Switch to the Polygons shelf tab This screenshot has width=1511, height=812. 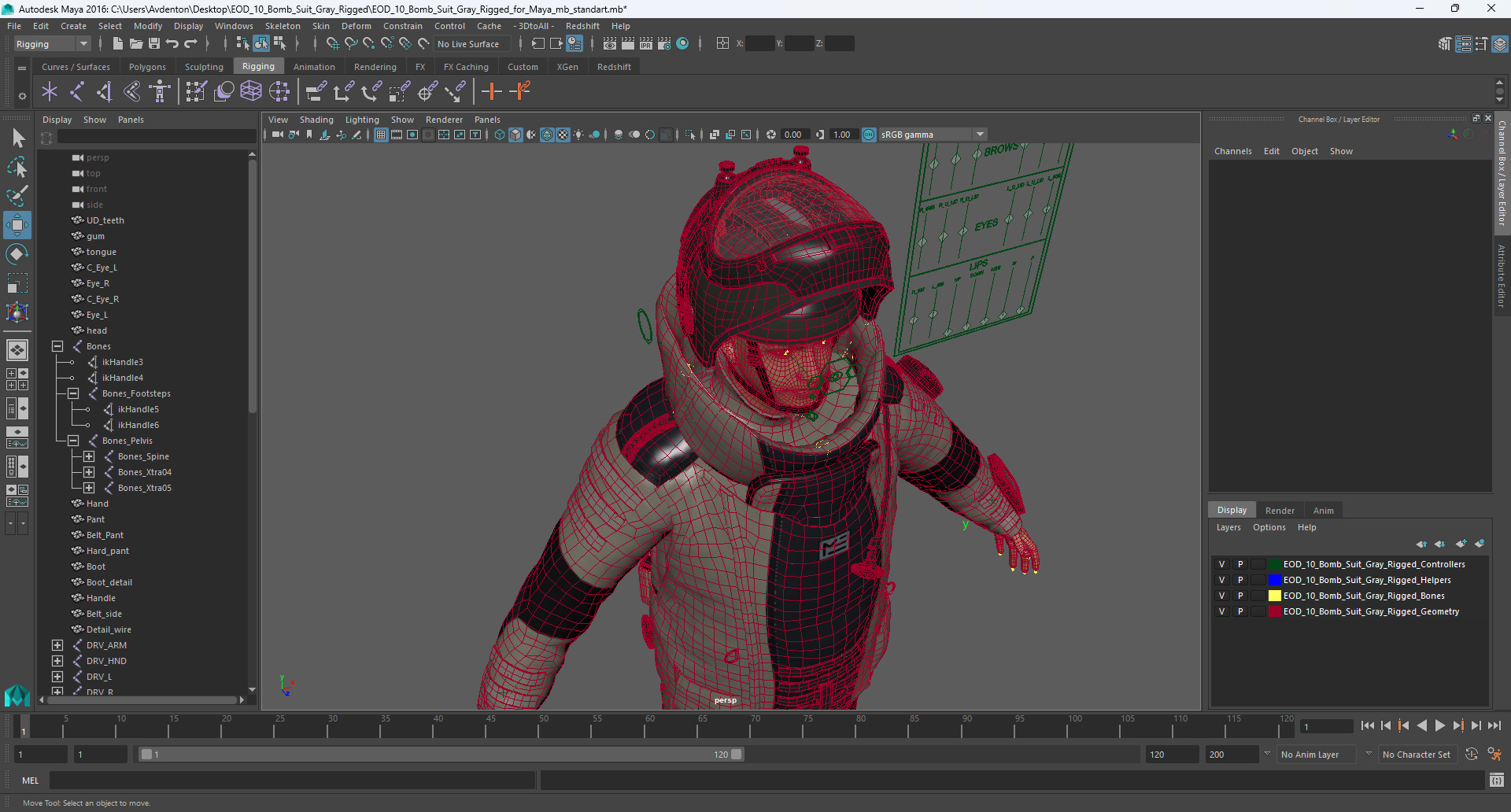click(x=147, y=67)
